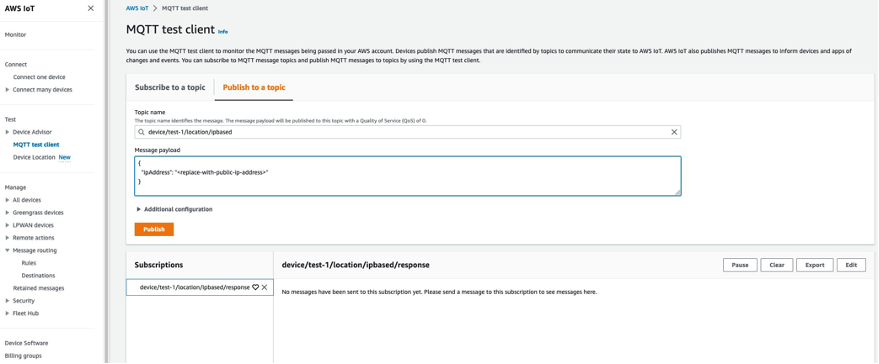Expand Connect many devices arrow
The image size is (879, 364).
click(x=7, y=90)
